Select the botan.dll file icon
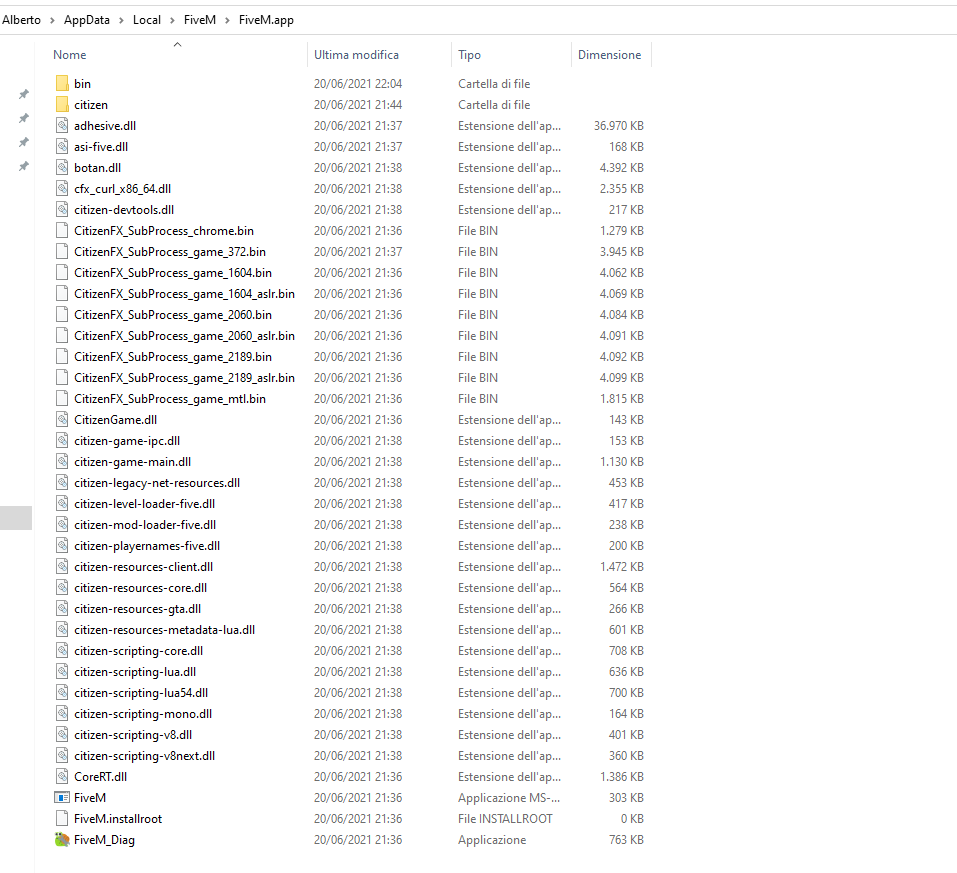957x873 pixels. coord(62,167)
